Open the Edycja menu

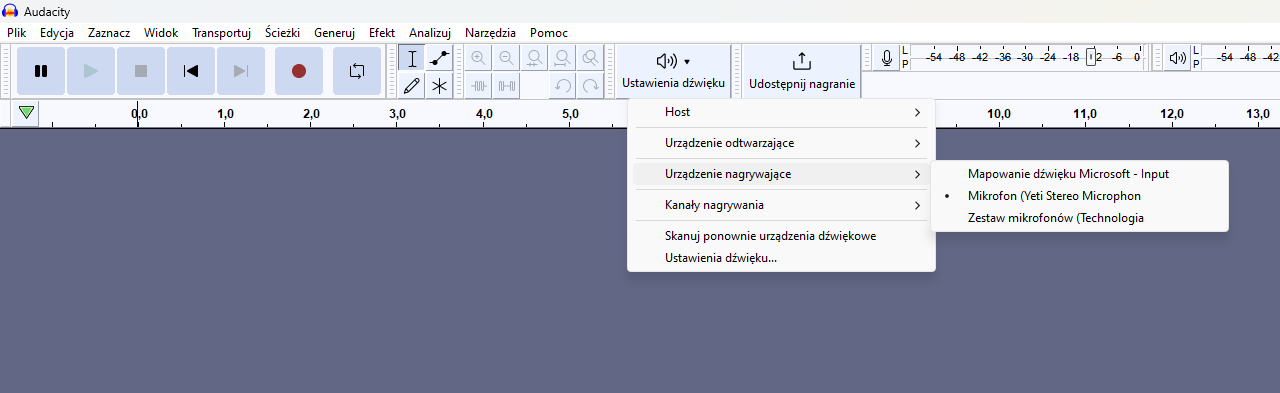(57, 33)
